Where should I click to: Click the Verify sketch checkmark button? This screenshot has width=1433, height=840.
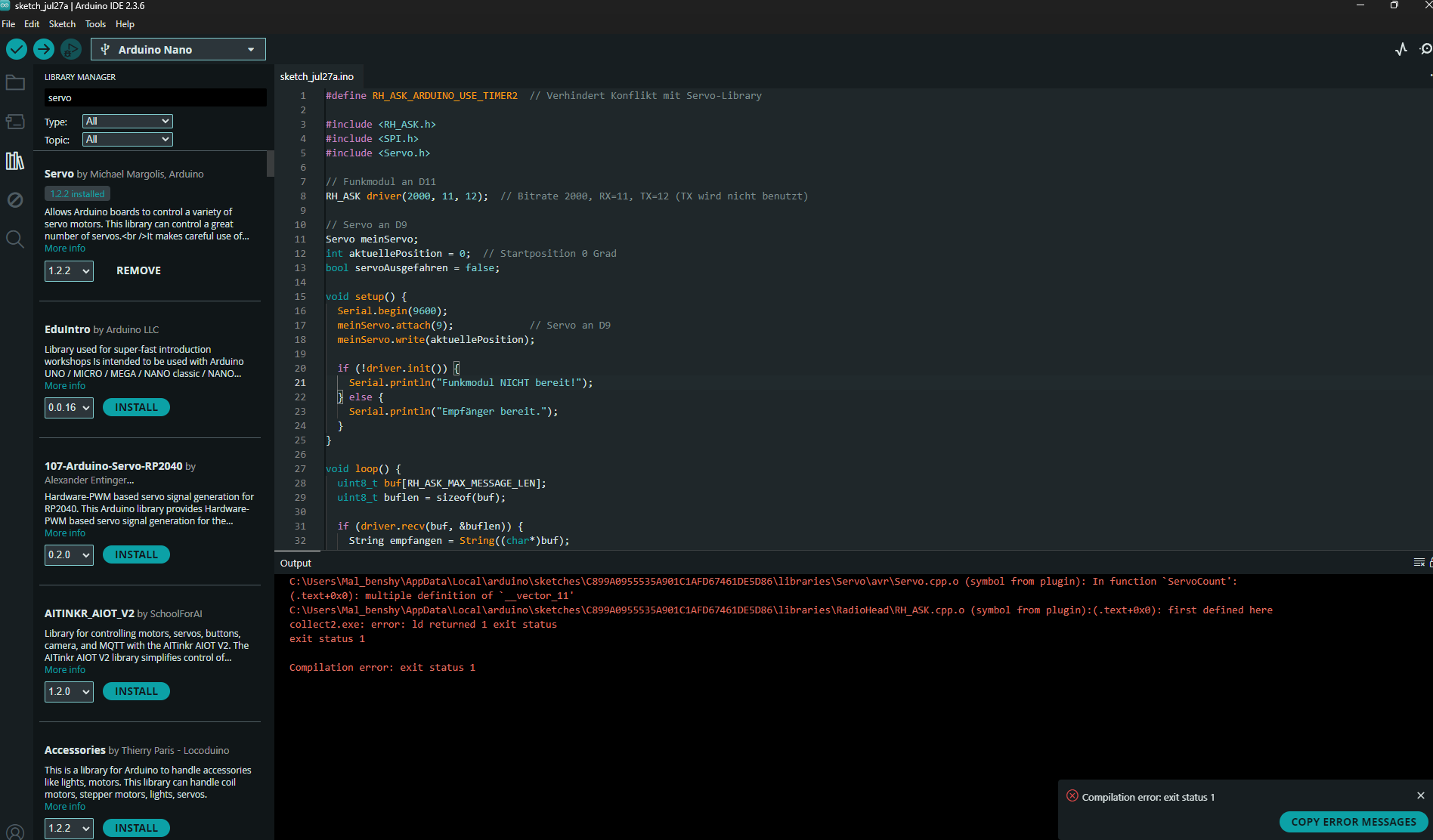(17, 49)
